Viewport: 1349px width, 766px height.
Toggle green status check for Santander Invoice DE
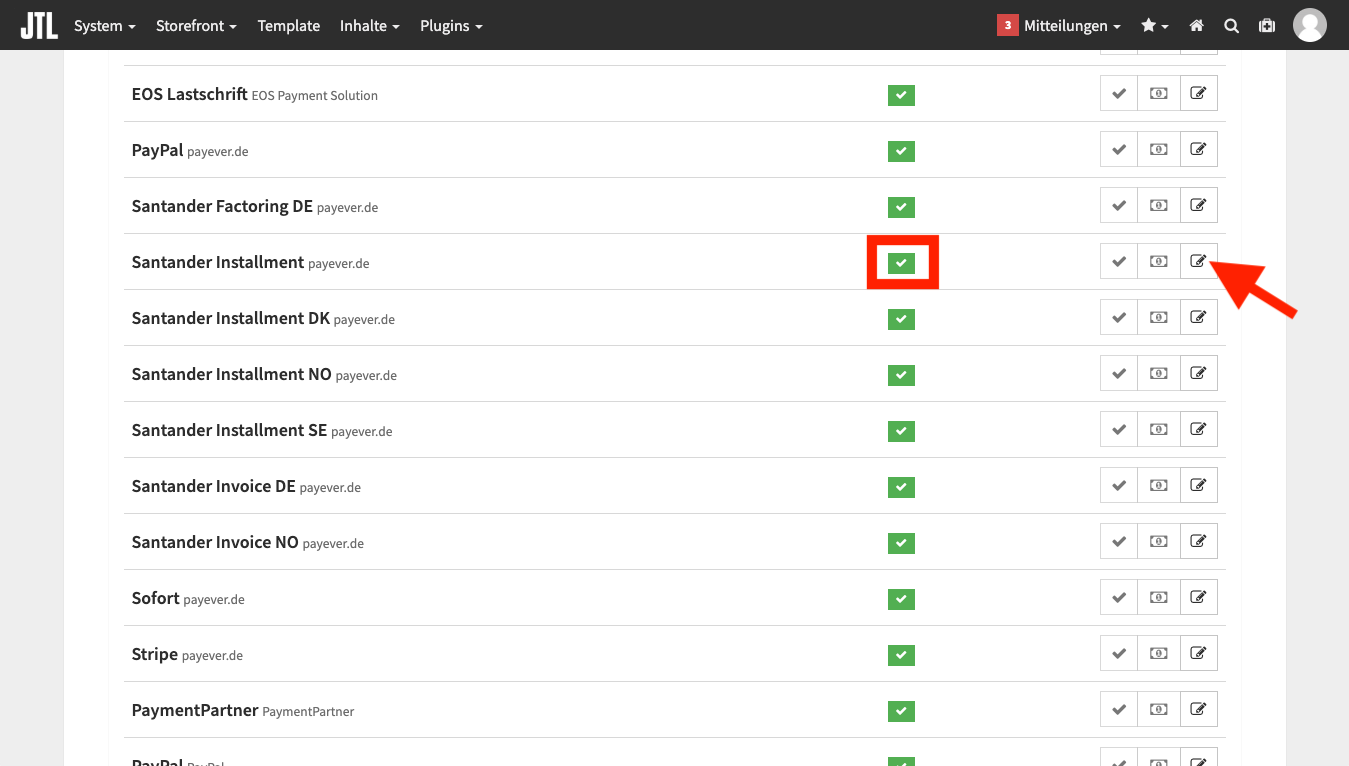coord(901,487)
